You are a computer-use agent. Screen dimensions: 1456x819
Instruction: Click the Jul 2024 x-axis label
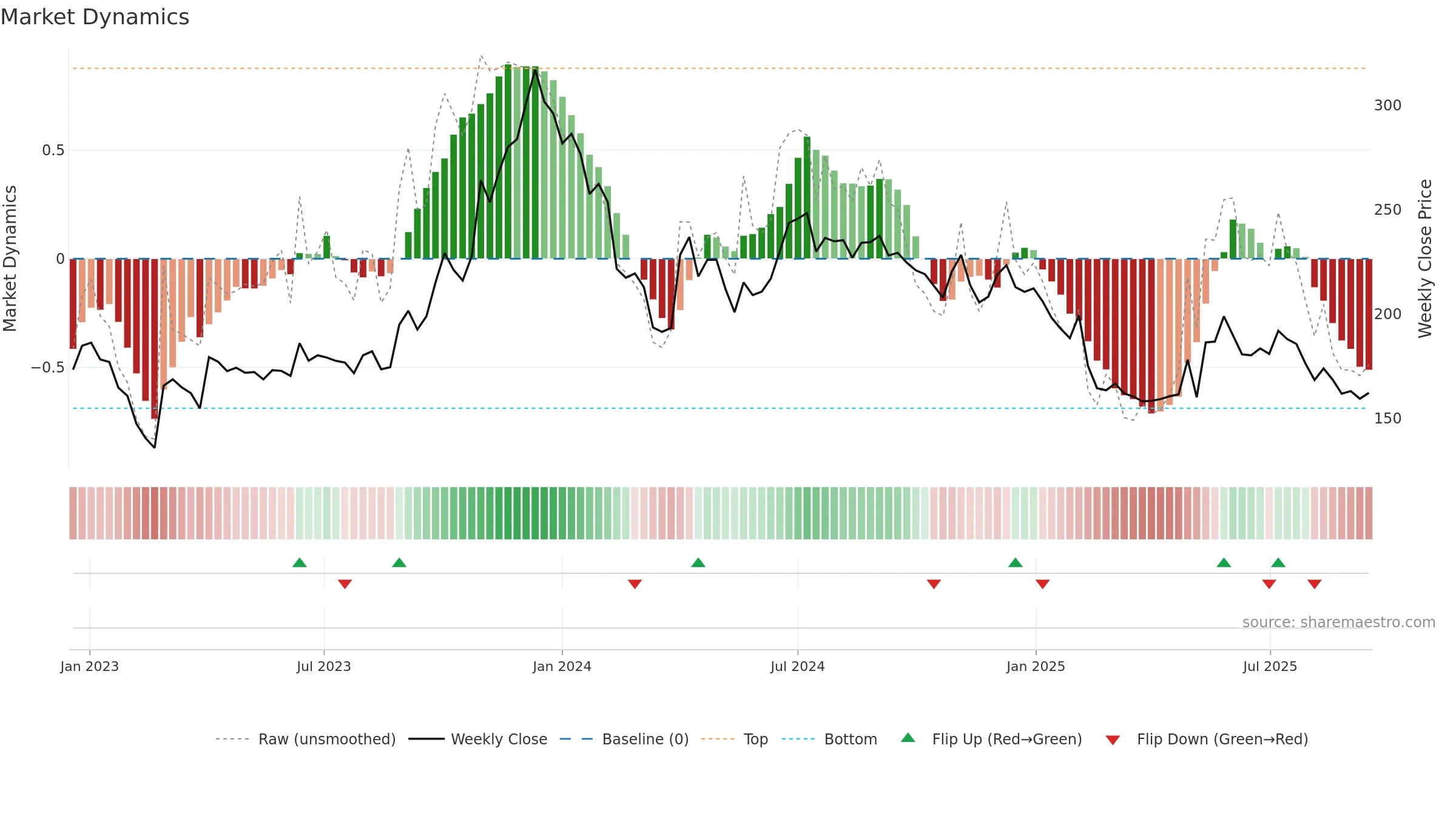(798, 666)
